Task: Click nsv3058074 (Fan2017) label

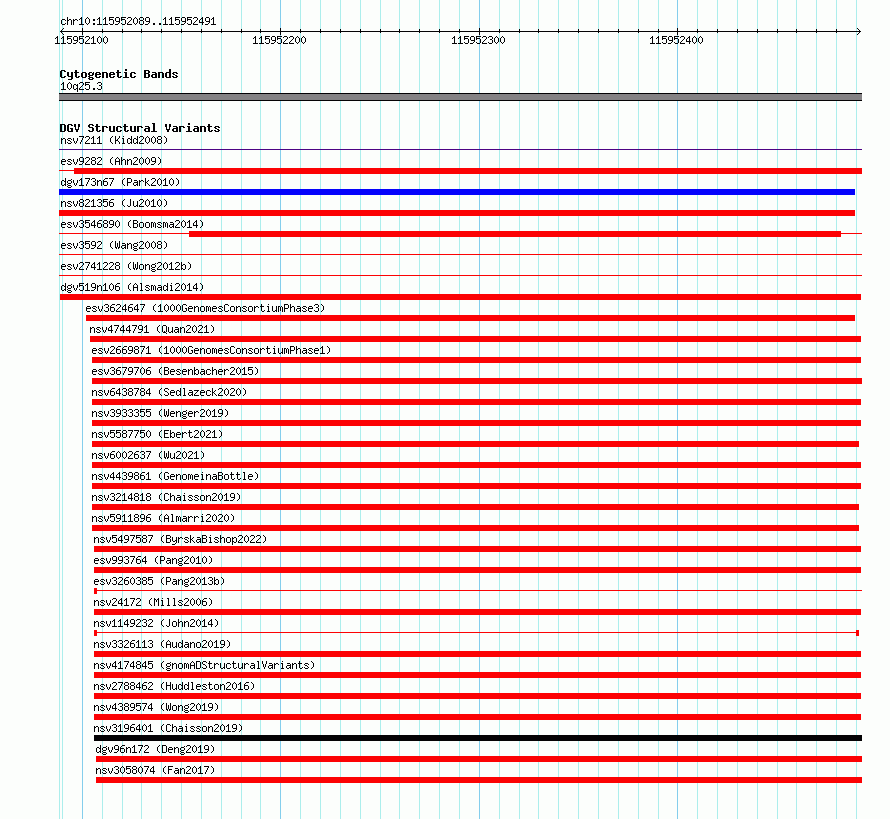Action: [156, 770]
